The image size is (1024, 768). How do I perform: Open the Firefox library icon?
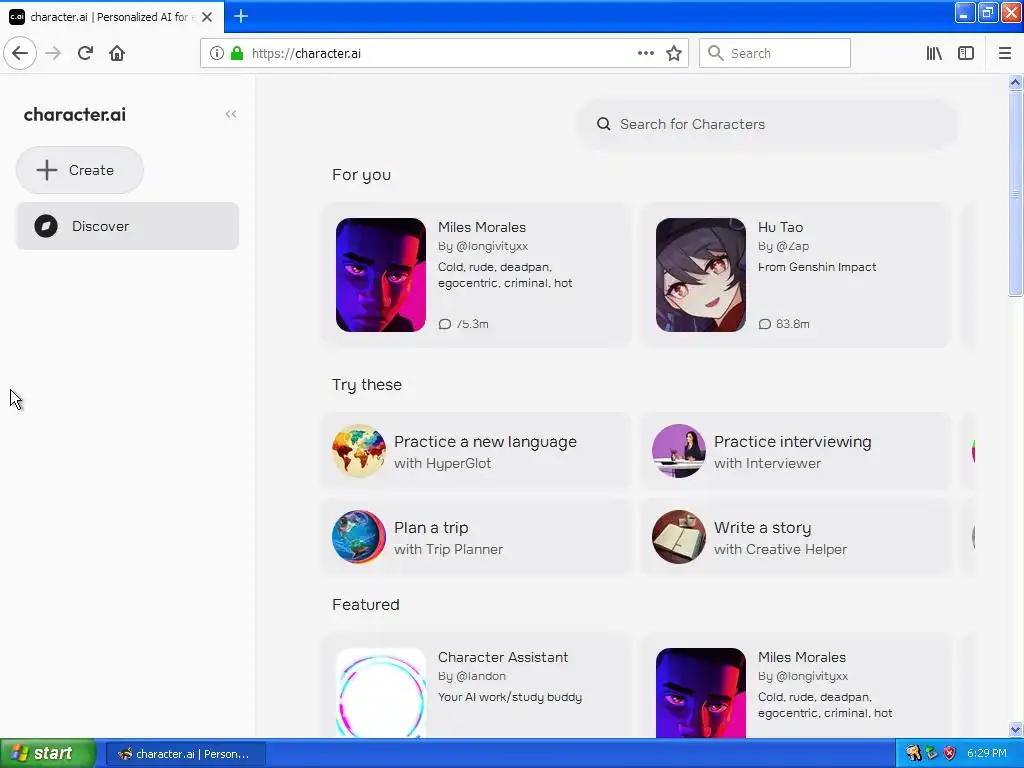click(934, 53)
